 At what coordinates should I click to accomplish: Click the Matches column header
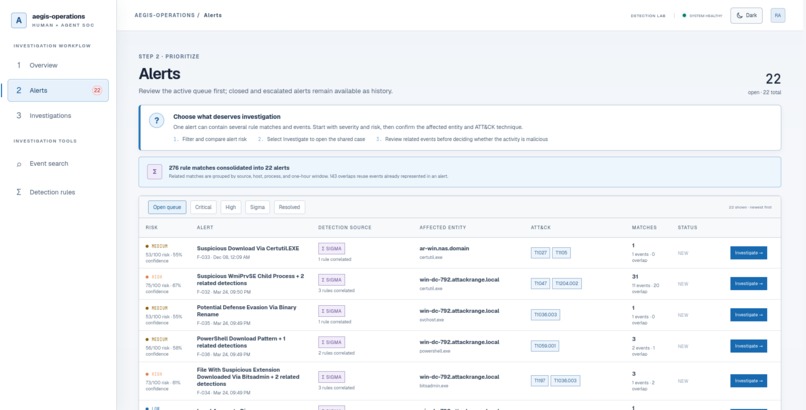644,228
